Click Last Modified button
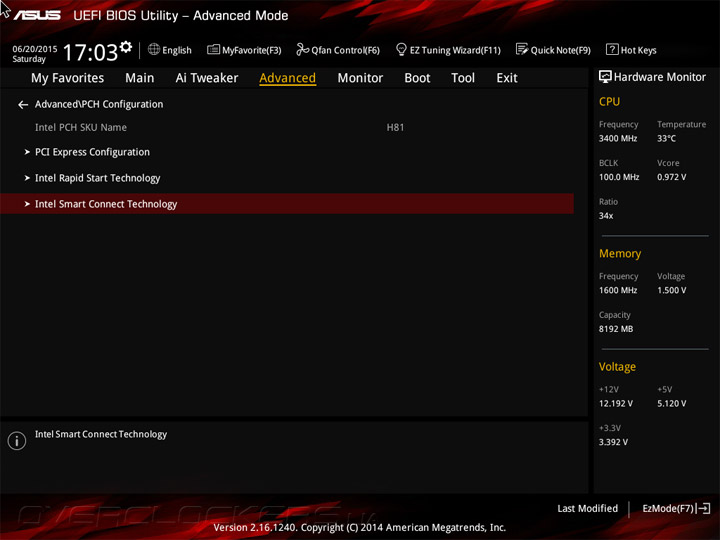This screenshot has height=540, width=720. pyautogui.click(x=587, y=508)
